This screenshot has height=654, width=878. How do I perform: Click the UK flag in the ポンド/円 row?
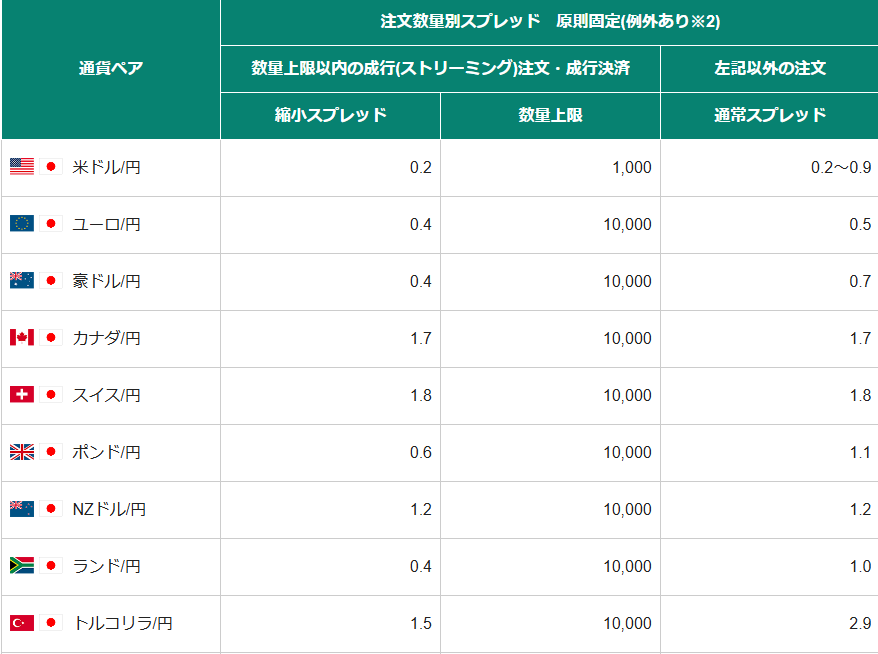22,452
